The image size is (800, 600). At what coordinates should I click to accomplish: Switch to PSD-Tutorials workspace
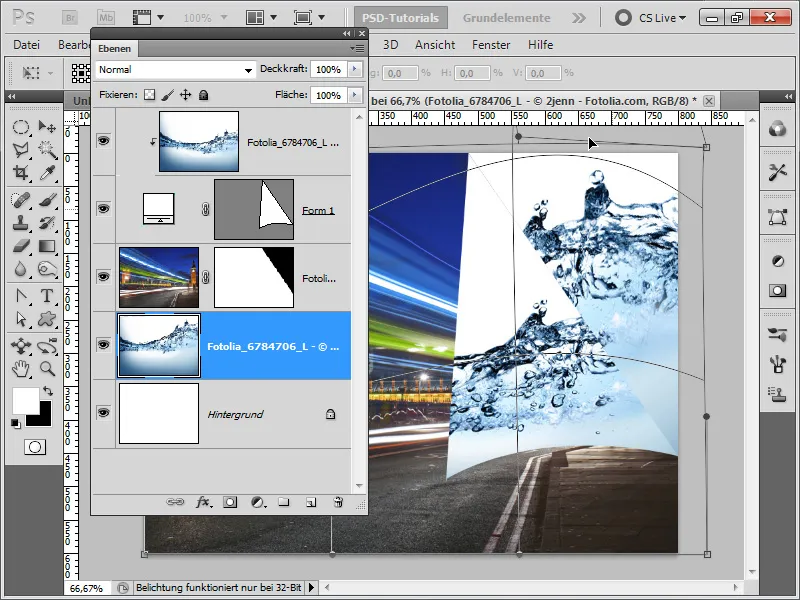point(401,18)
